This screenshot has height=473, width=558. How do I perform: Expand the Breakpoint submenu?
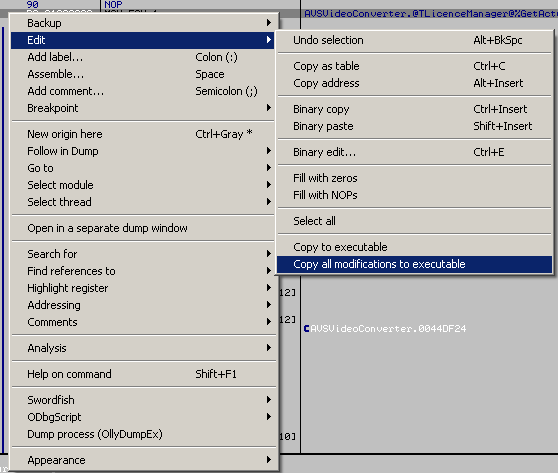(142, 108)
